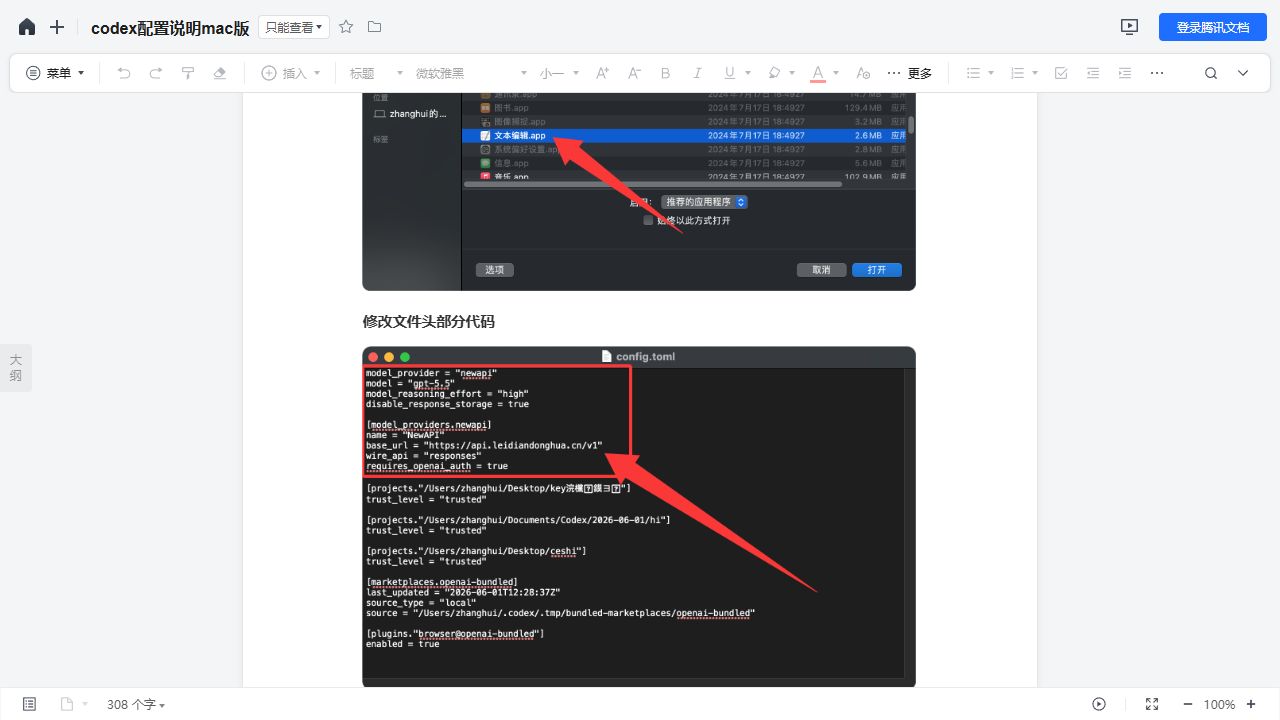Click the play button in status bar
Screen dimensions: 1280x720
click(x=1099, y=704)
